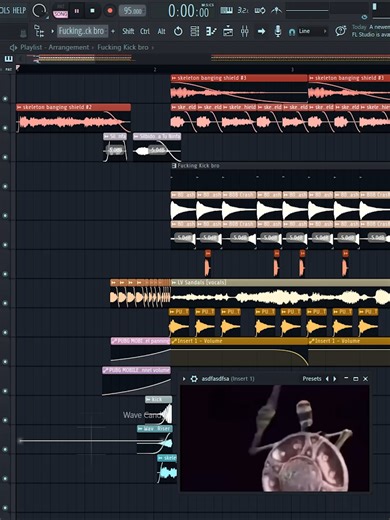Mute the track with skeleton banging shield #3
Screen dimensions: 390x520
pos(5,99)
